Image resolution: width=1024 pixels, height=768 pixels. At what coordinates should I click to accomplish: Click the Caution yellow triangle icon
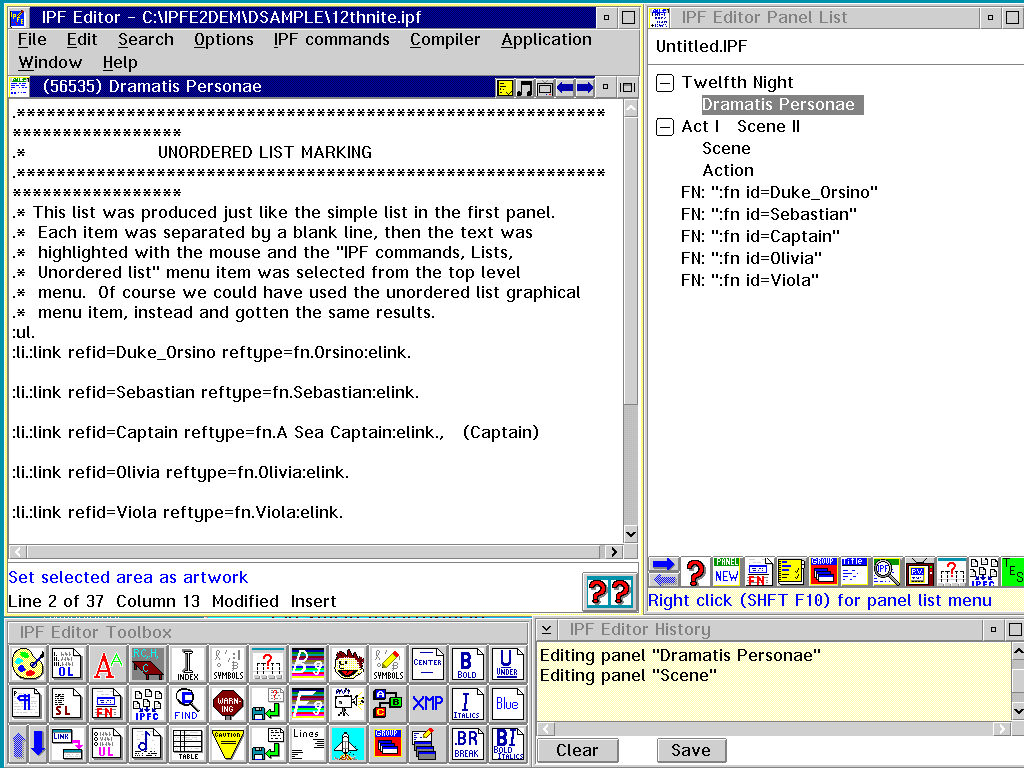227,744
